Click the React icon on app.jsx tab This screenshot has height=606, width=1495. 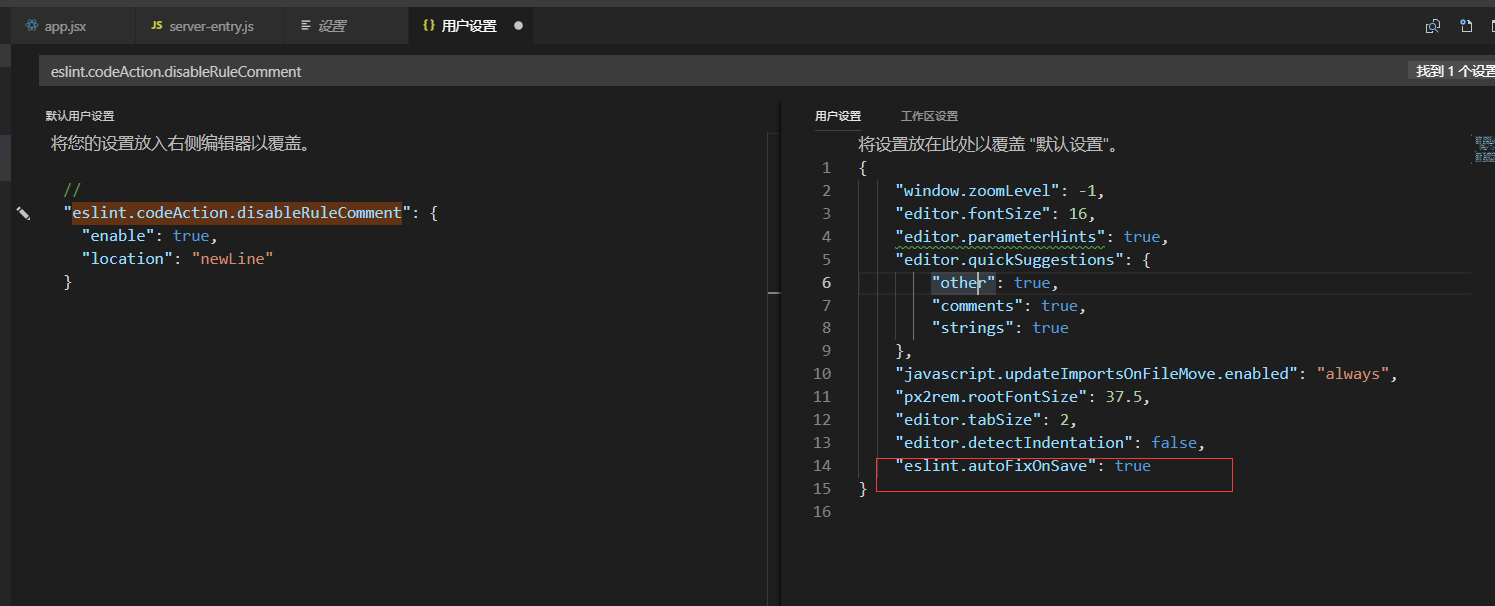32,26
